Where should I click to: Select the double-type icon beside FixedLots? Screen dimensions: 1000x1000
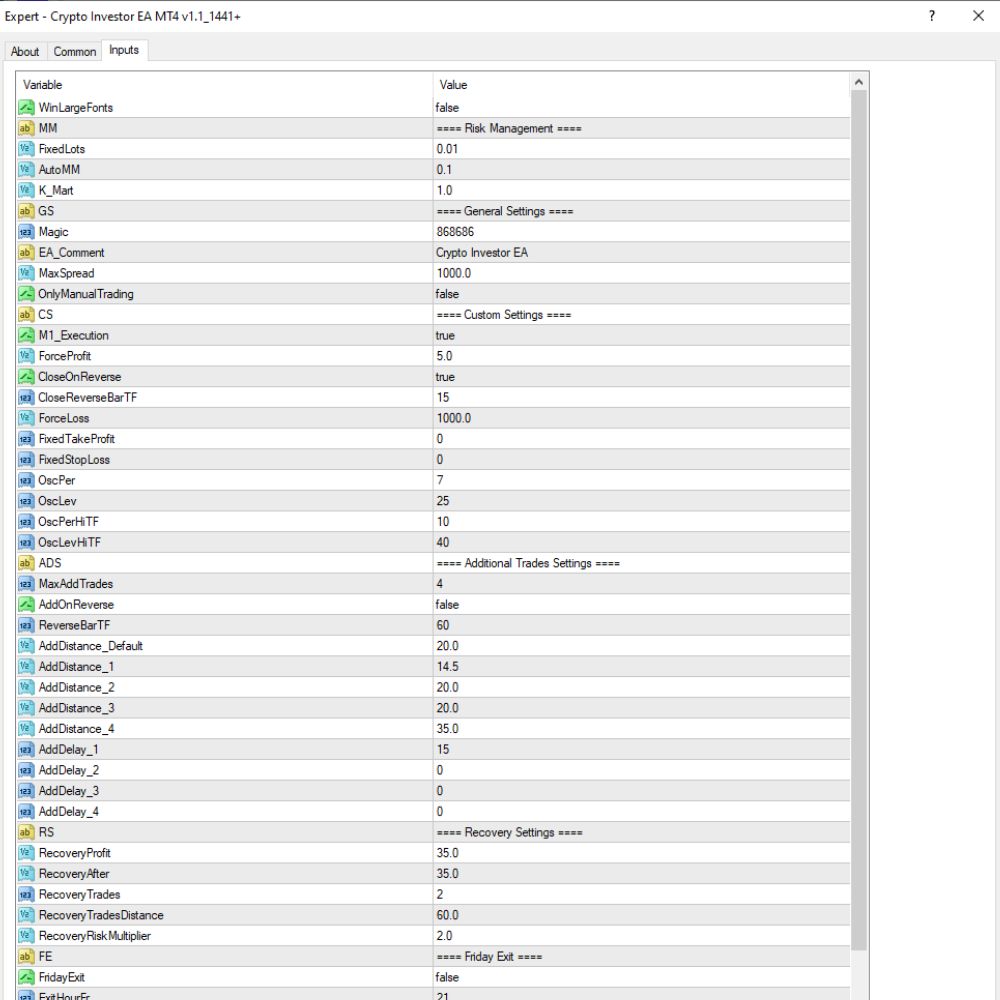26,149
